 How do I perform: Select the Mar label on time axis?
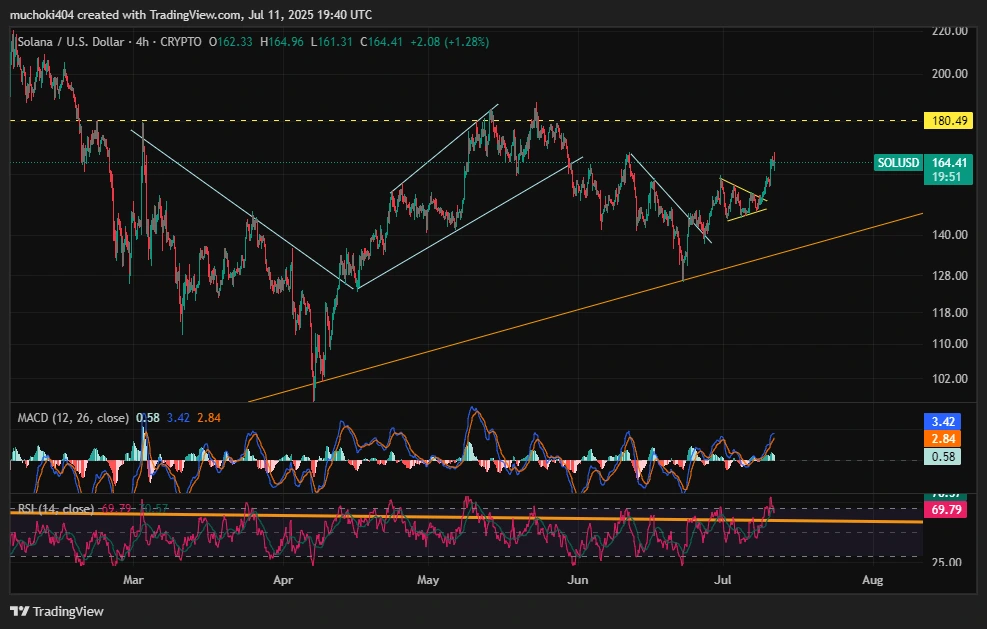[x=135, y=580]
